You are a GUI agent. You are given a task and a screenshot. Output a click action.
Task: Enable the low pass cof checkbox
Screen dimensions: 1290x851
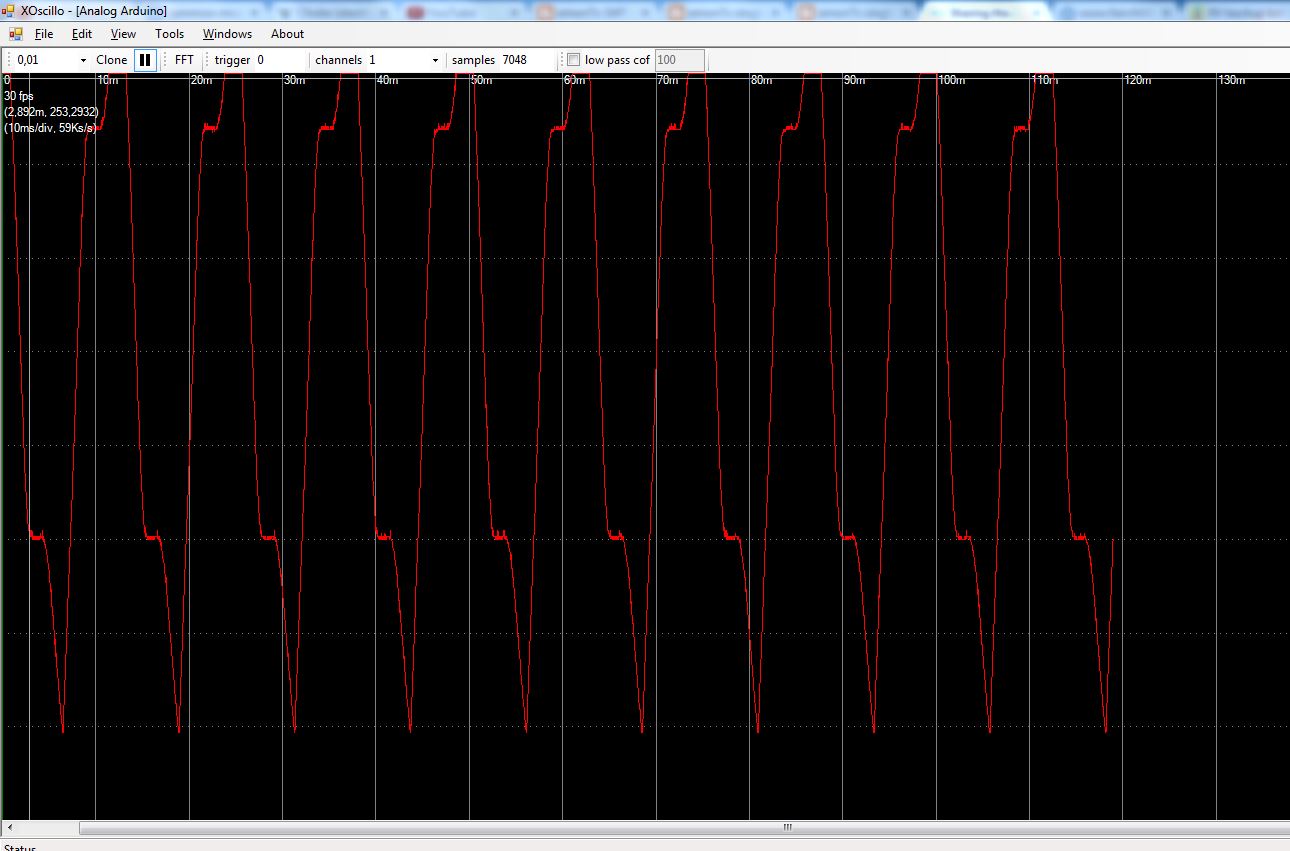(573, 60)
